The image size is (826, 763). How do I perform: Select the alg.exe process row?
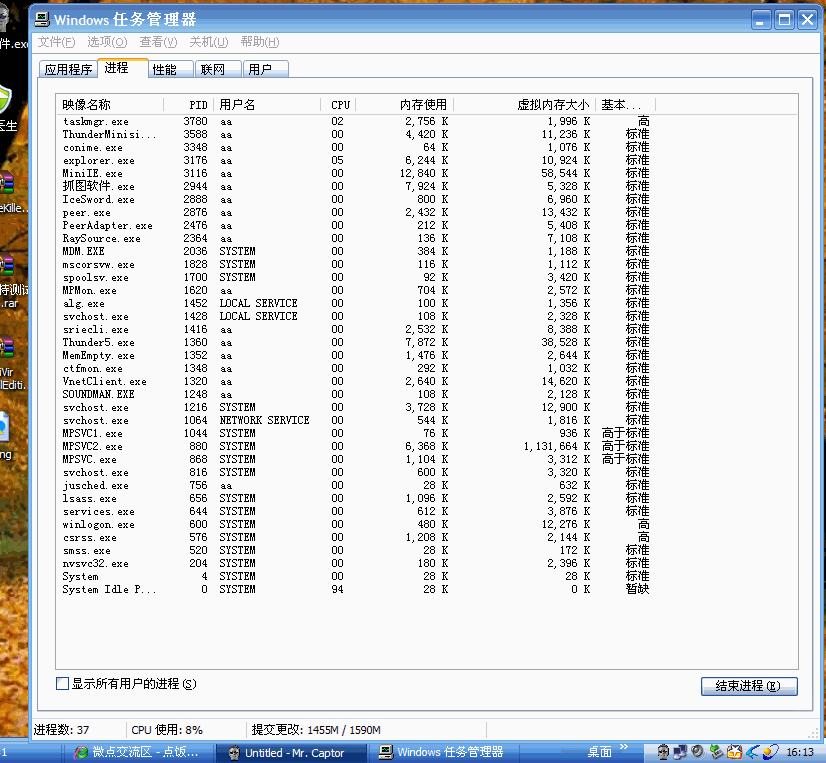click(356, 304)
